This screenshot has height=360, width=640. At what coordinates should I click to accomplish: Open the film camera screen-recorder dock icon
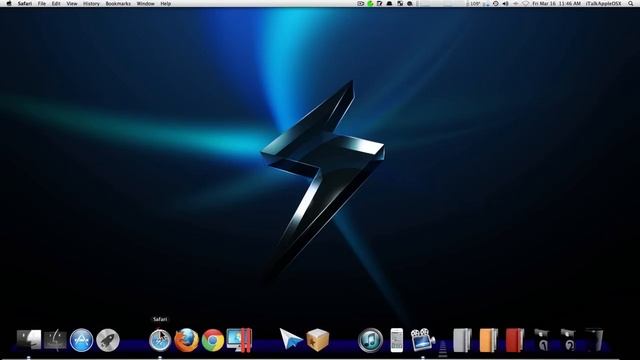422,340
